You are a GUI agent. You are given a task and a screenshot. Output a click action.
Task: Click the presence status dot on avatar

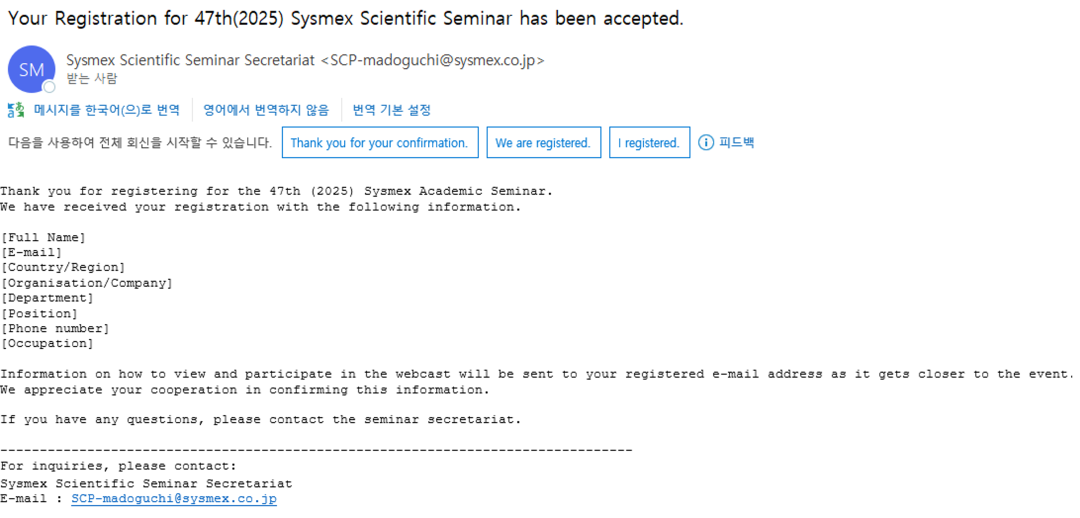[x=49, y=87]
